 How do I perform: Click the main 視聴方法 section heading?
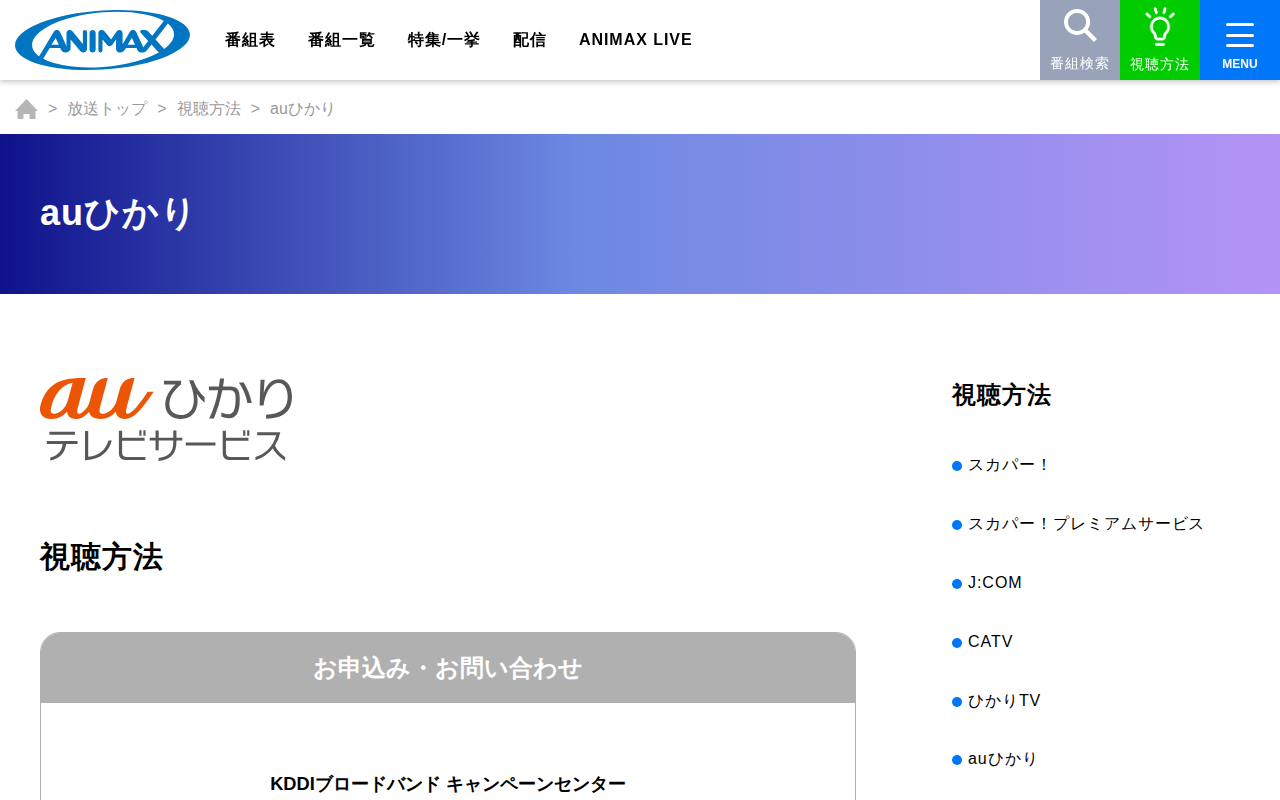pyautogui.click(x=101, y=557)
